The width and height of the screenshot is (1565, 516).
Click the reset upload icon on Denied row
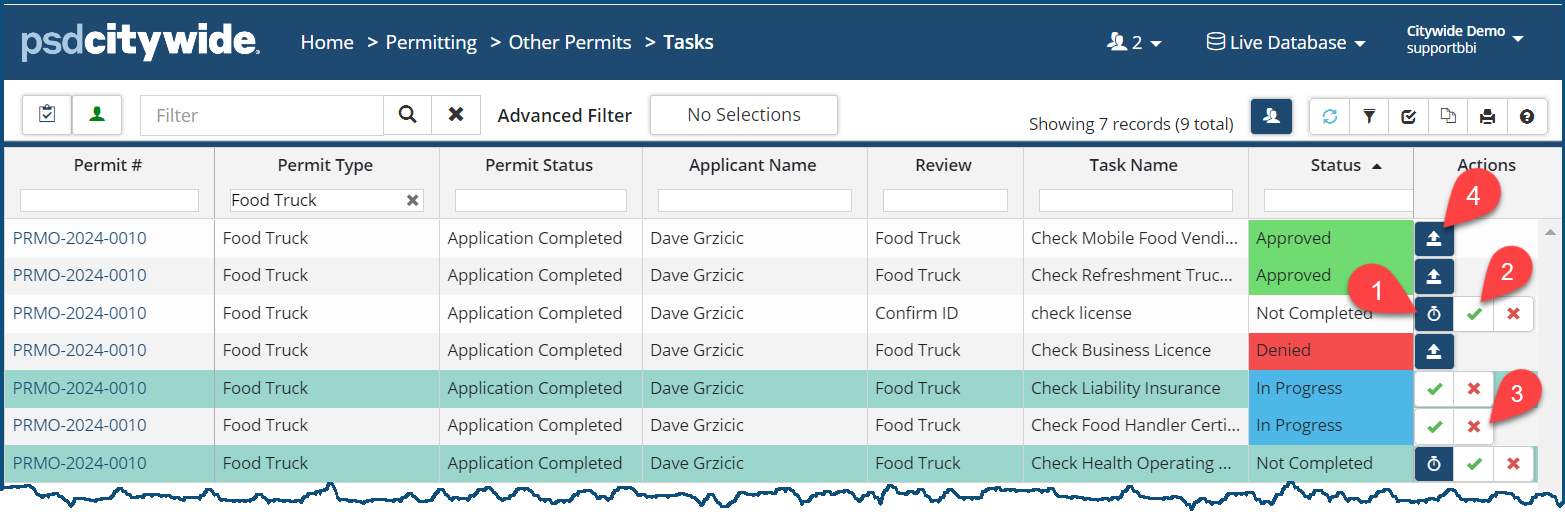point(1434,351)
